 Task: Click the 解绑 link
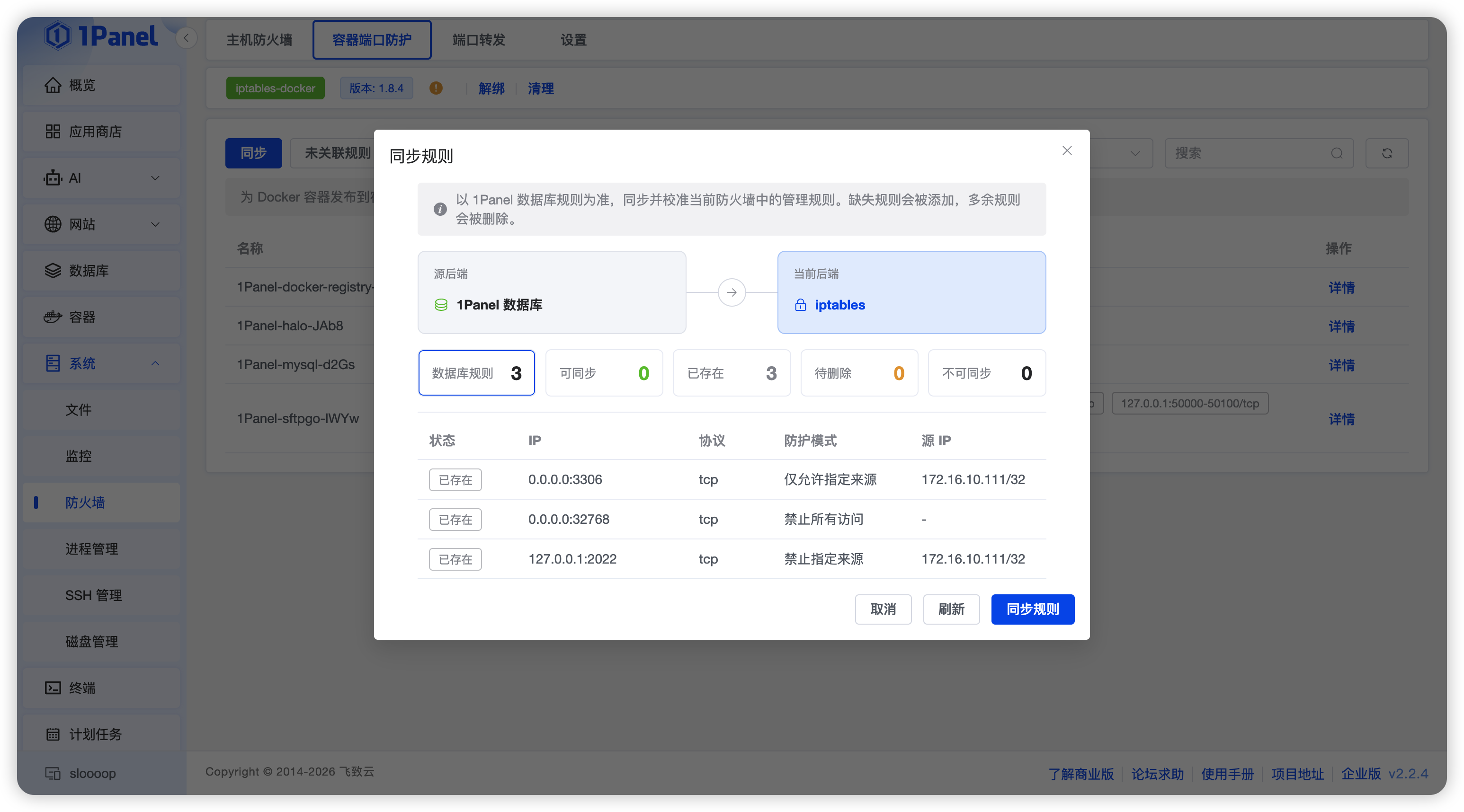[491, 88]
